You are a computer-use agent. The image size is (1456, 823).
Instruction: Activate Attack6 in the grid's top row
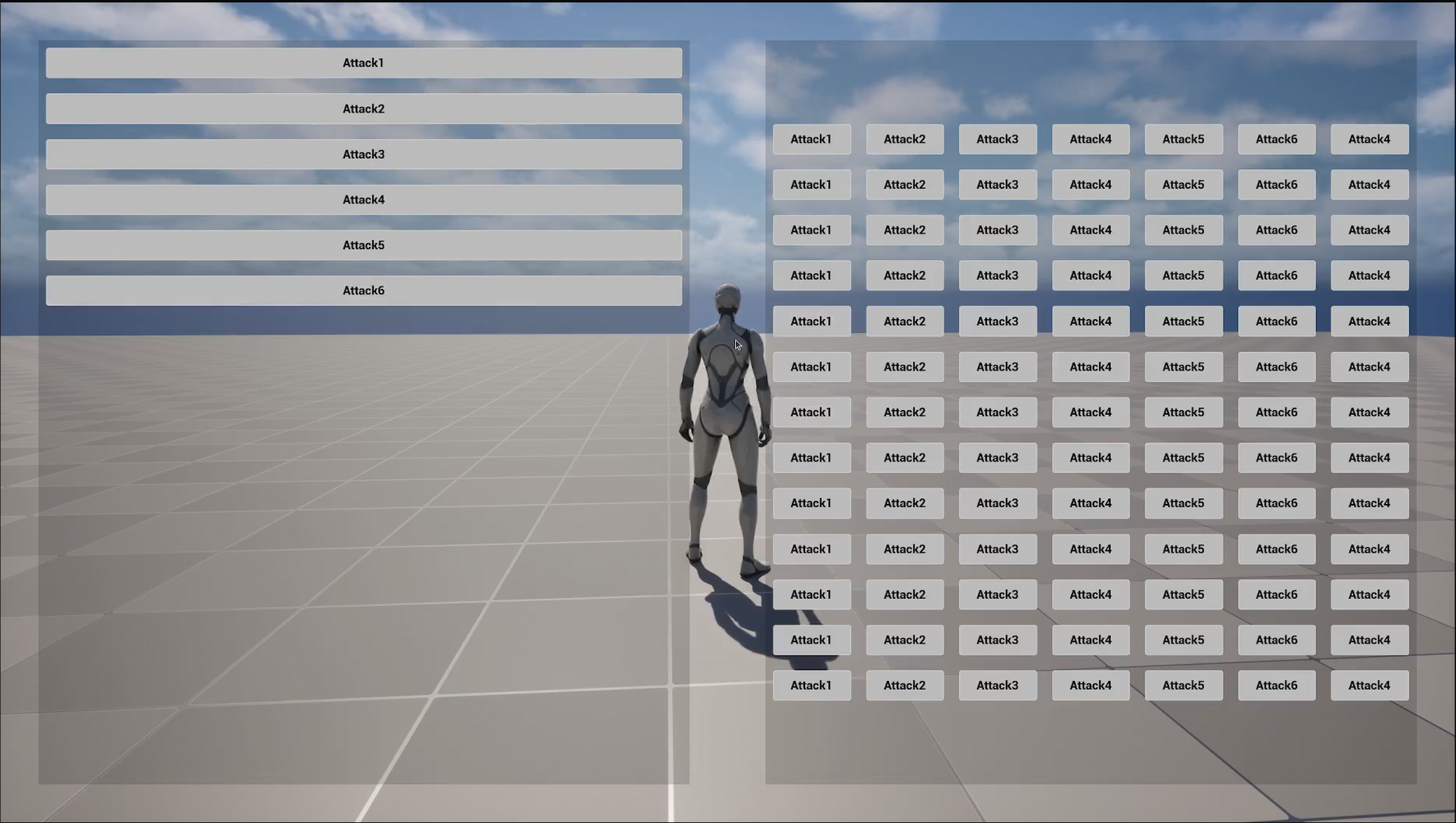pyautogui.click(x=1276, y=139)
